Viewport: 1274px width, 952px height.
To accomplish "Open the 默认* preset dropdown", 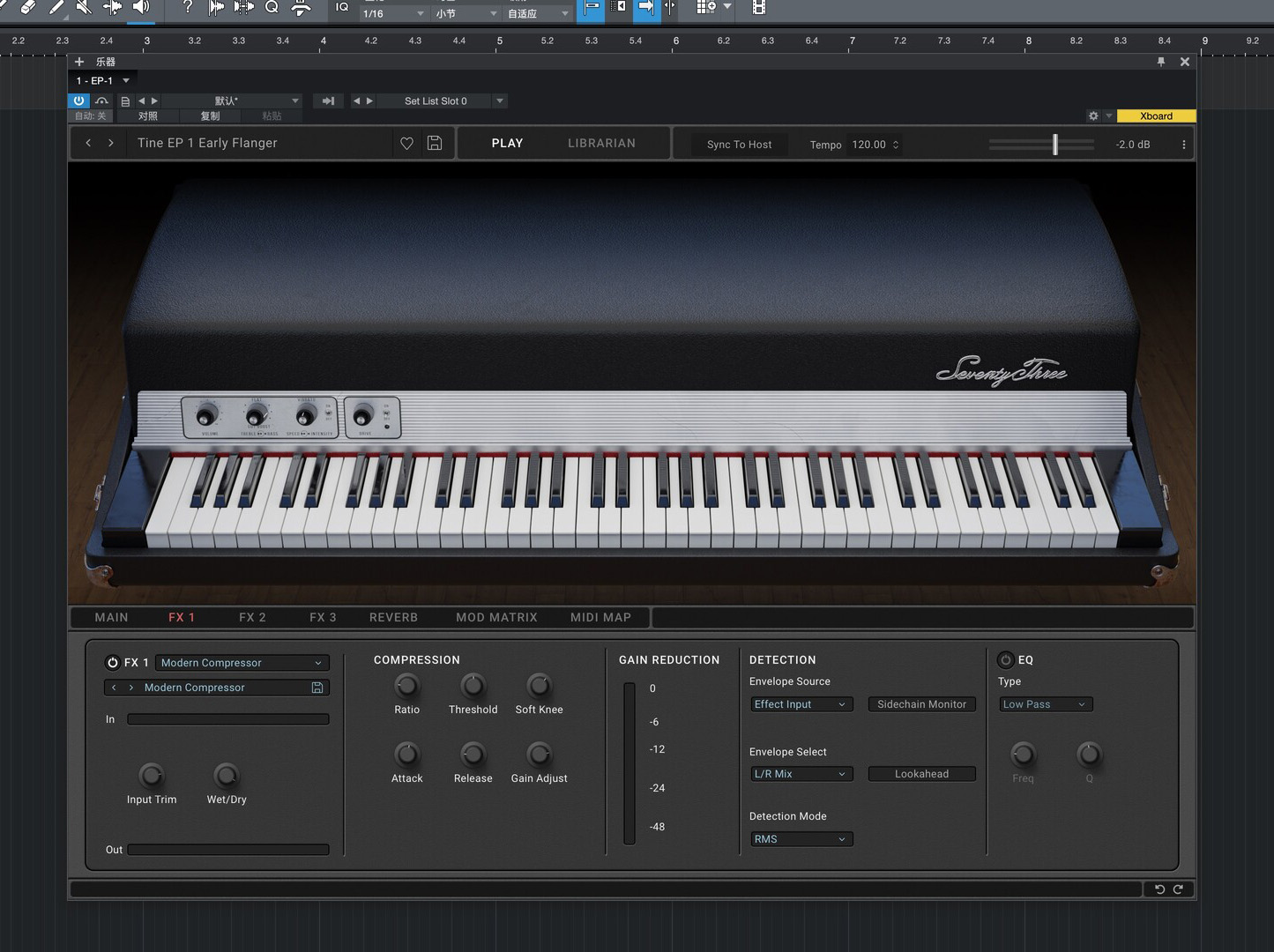I will (233, 100).
